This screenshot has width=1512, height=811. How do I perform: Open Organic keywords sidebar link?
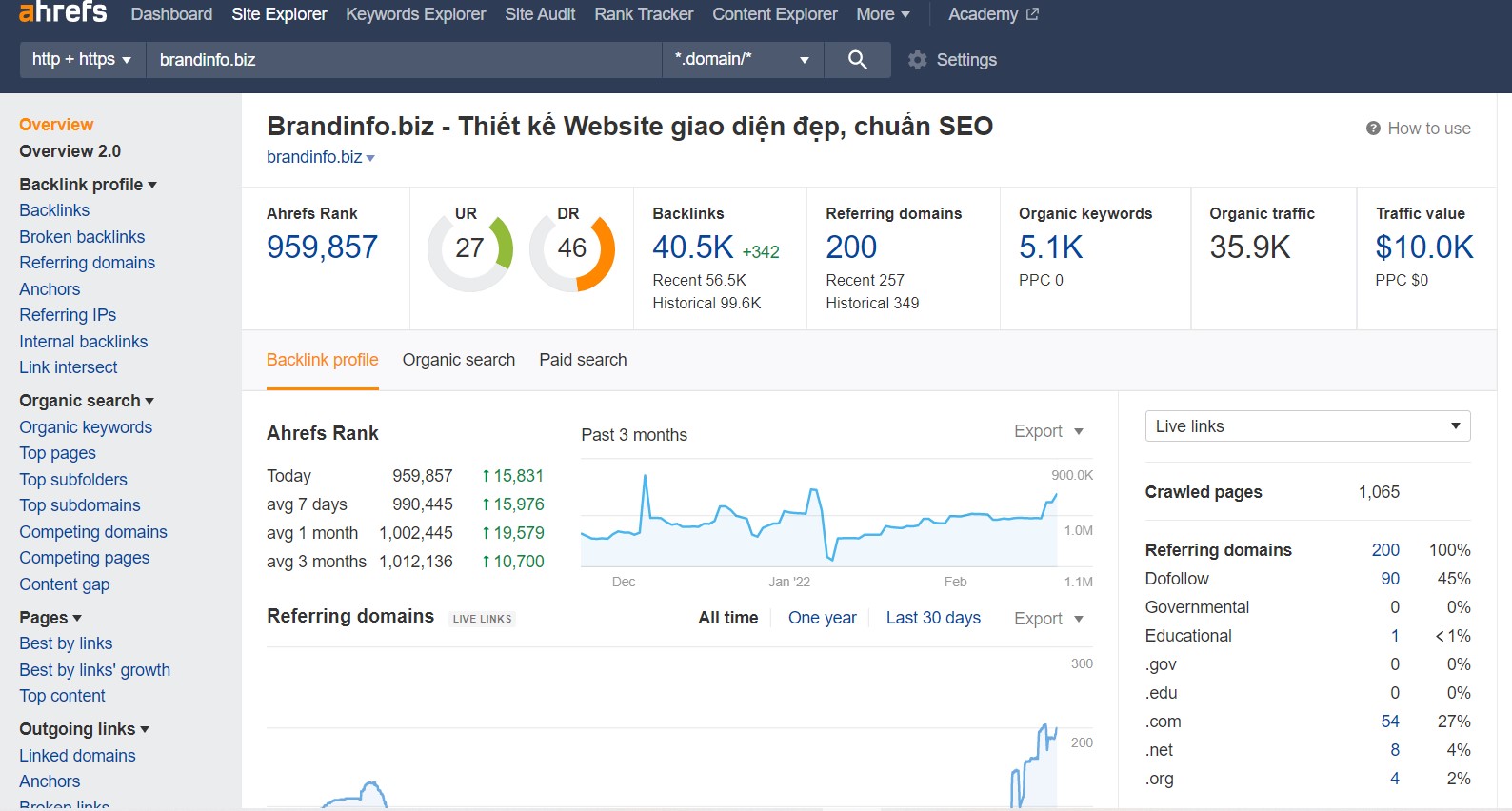86,427
